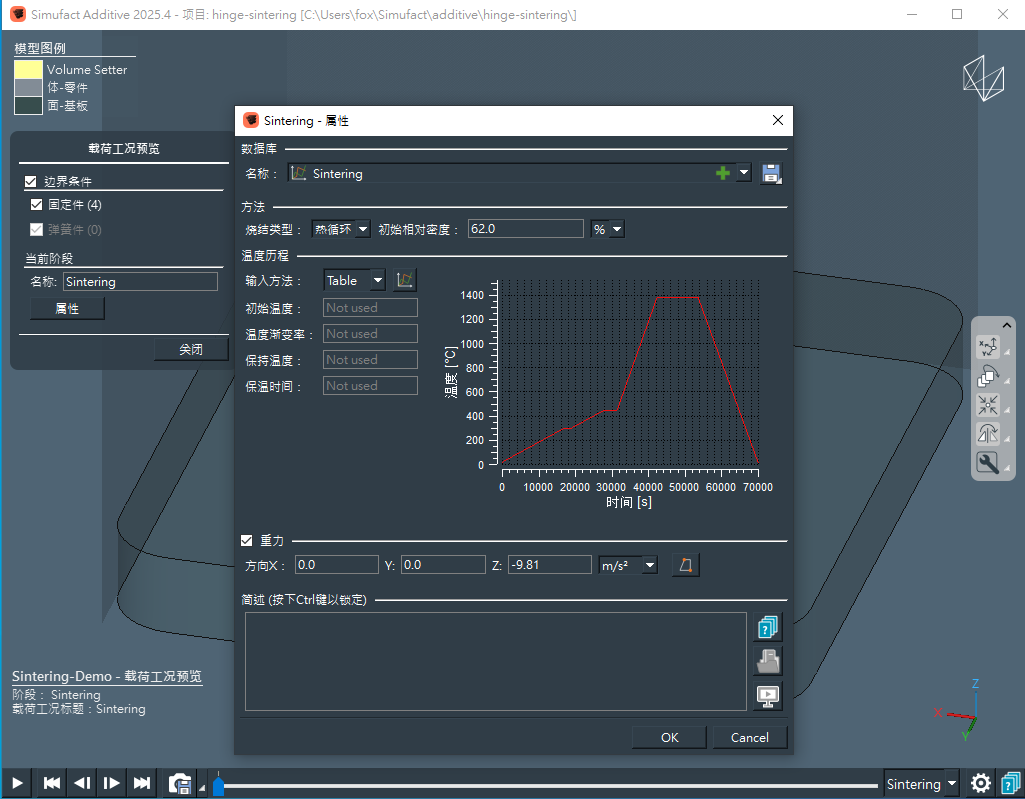This screenshot has width=1025, height=799.
Task: Step one frame backward
Action: pos(82,783)
